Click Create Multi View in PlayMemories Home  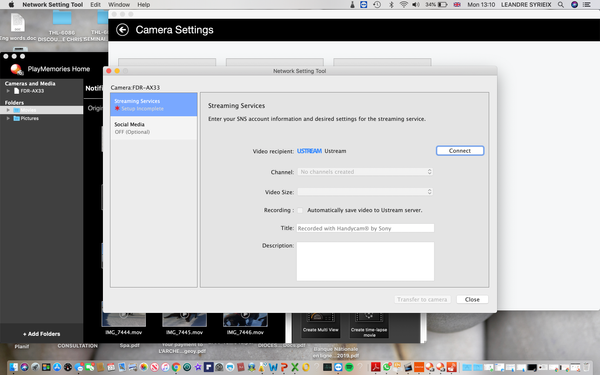(321, 325)
